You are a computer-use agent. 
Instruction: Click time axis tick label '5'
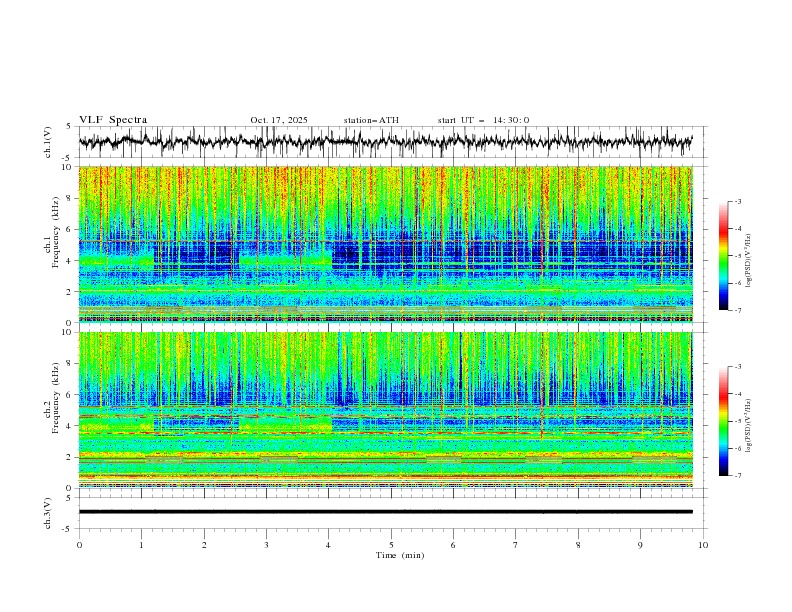[391, 545]
